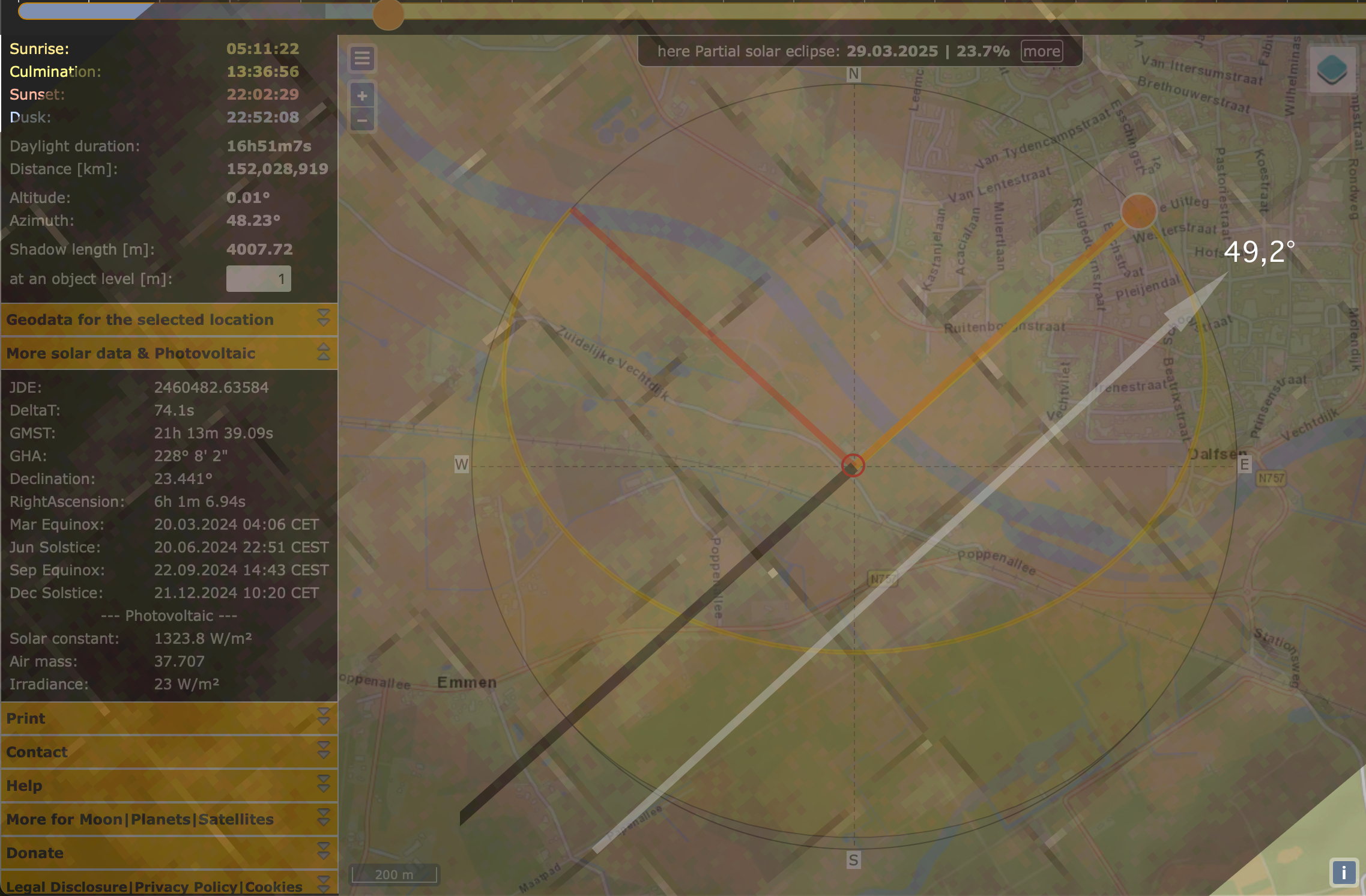Click the N757 road label near E marker
Viewport: 1366px width, 896px height.
coord(1271,479)
